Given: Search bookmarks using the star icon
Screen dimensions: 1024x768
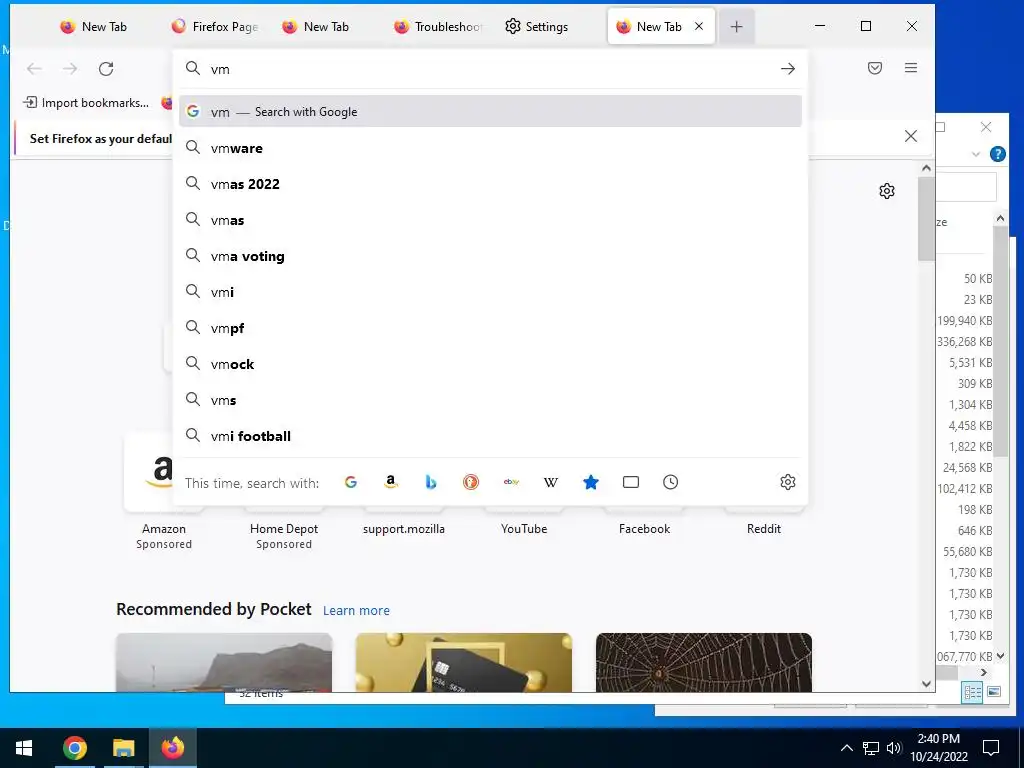Looking at the screenshot, I should coord(590,483).
